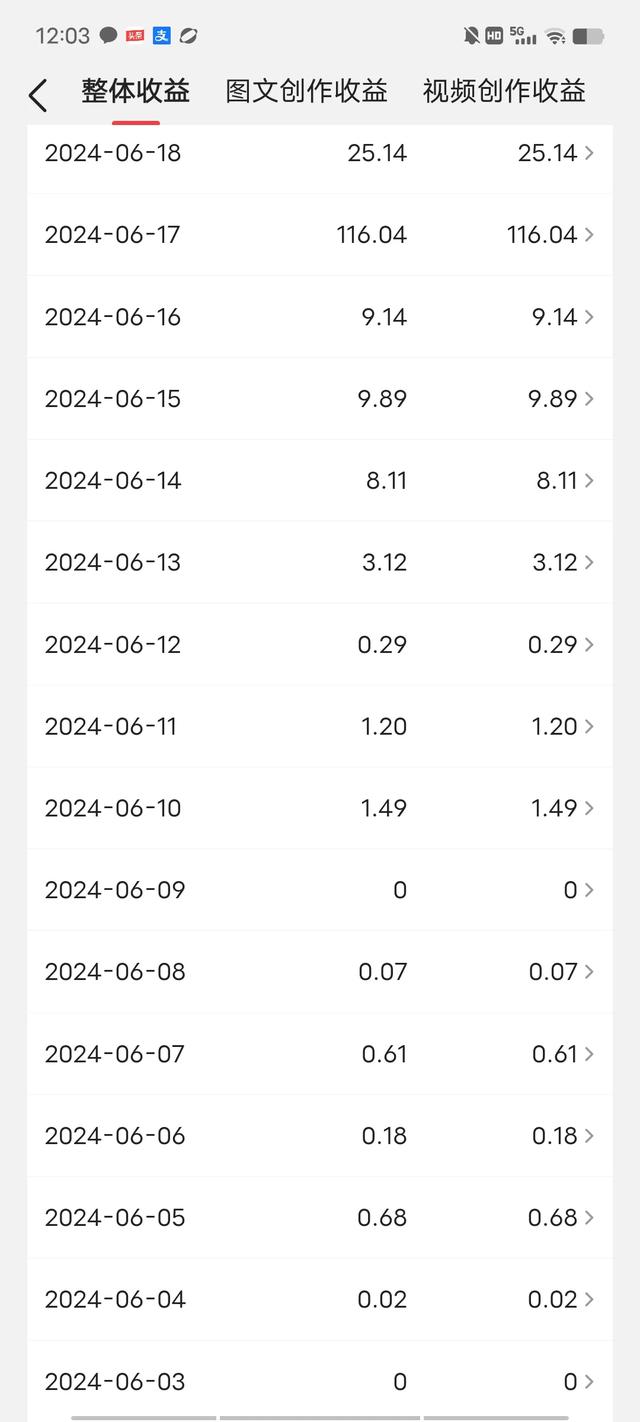
Task: Switch to 图文创作收益 tab
Action: point(306,91)
